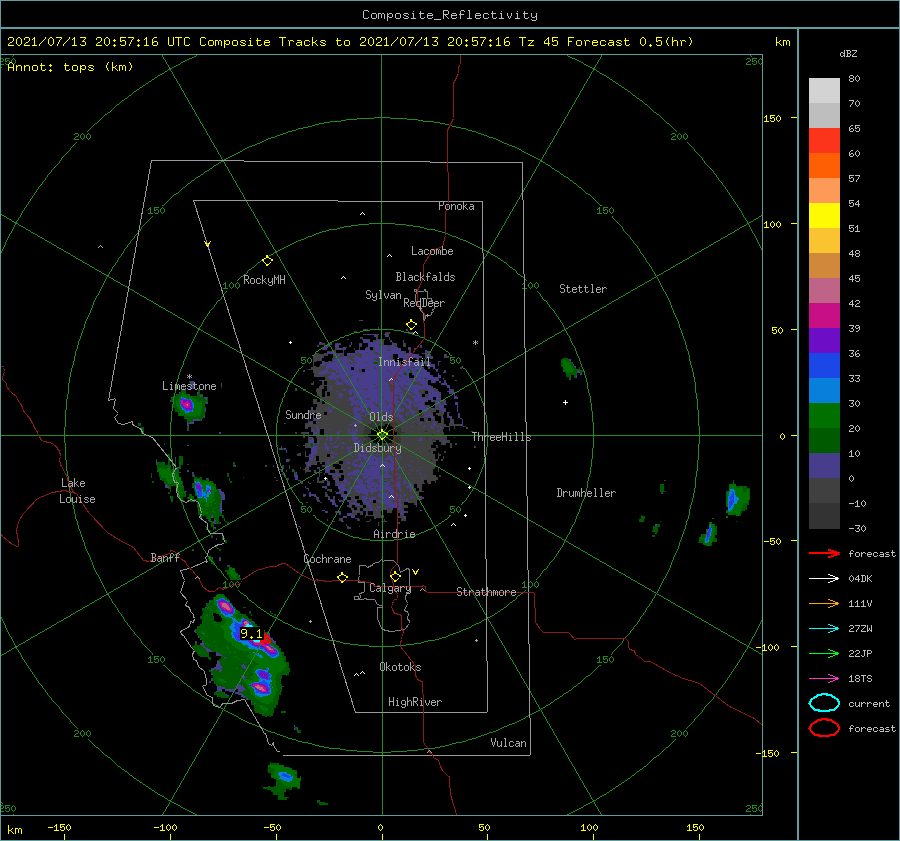Click the ThreeHills city label
The height and width of the screenshot is (841, 900).
501,437
